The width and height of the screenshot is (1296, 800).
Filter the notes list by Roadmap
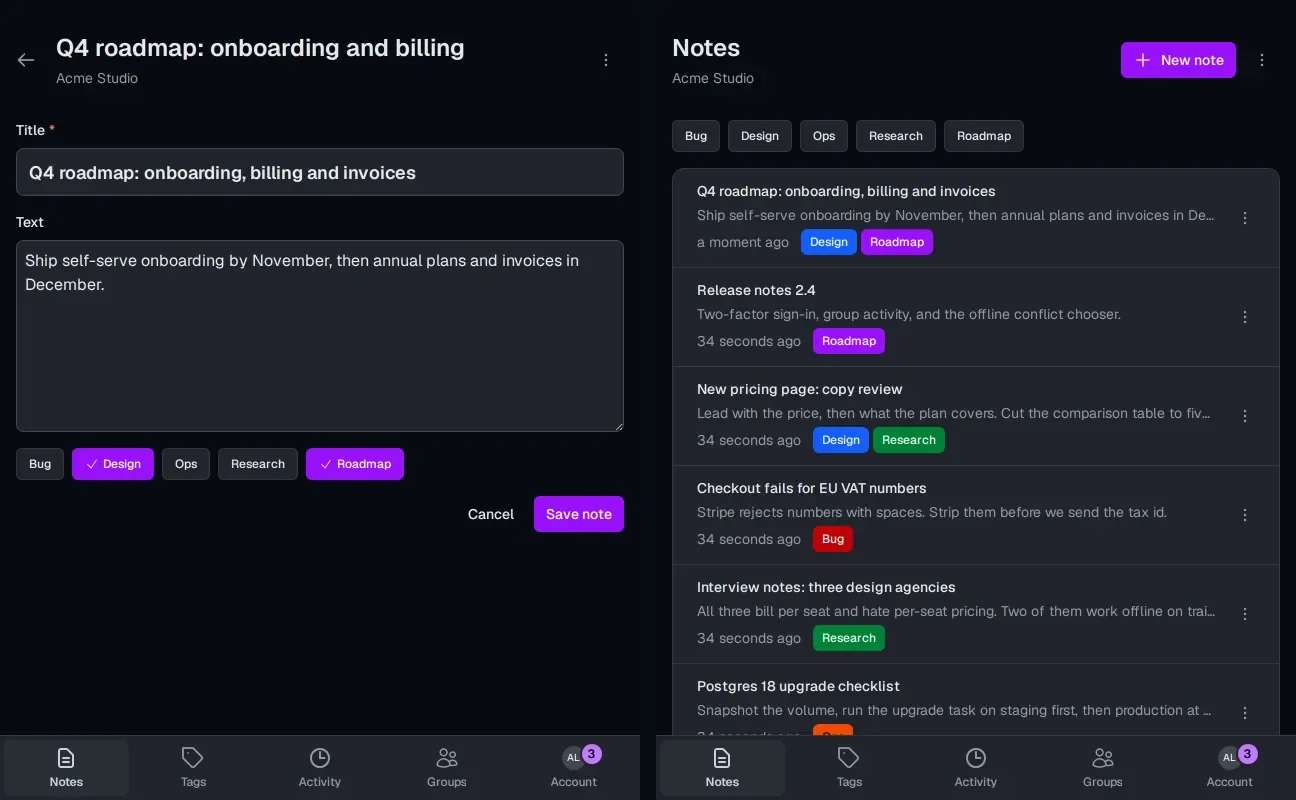(984, 136)
